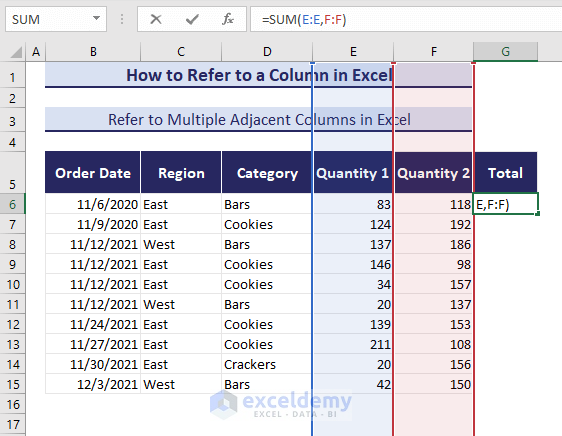Select column F header
The width and height of the screenshot is (562, 436).
pyautogui.click(x=434, y=52)
